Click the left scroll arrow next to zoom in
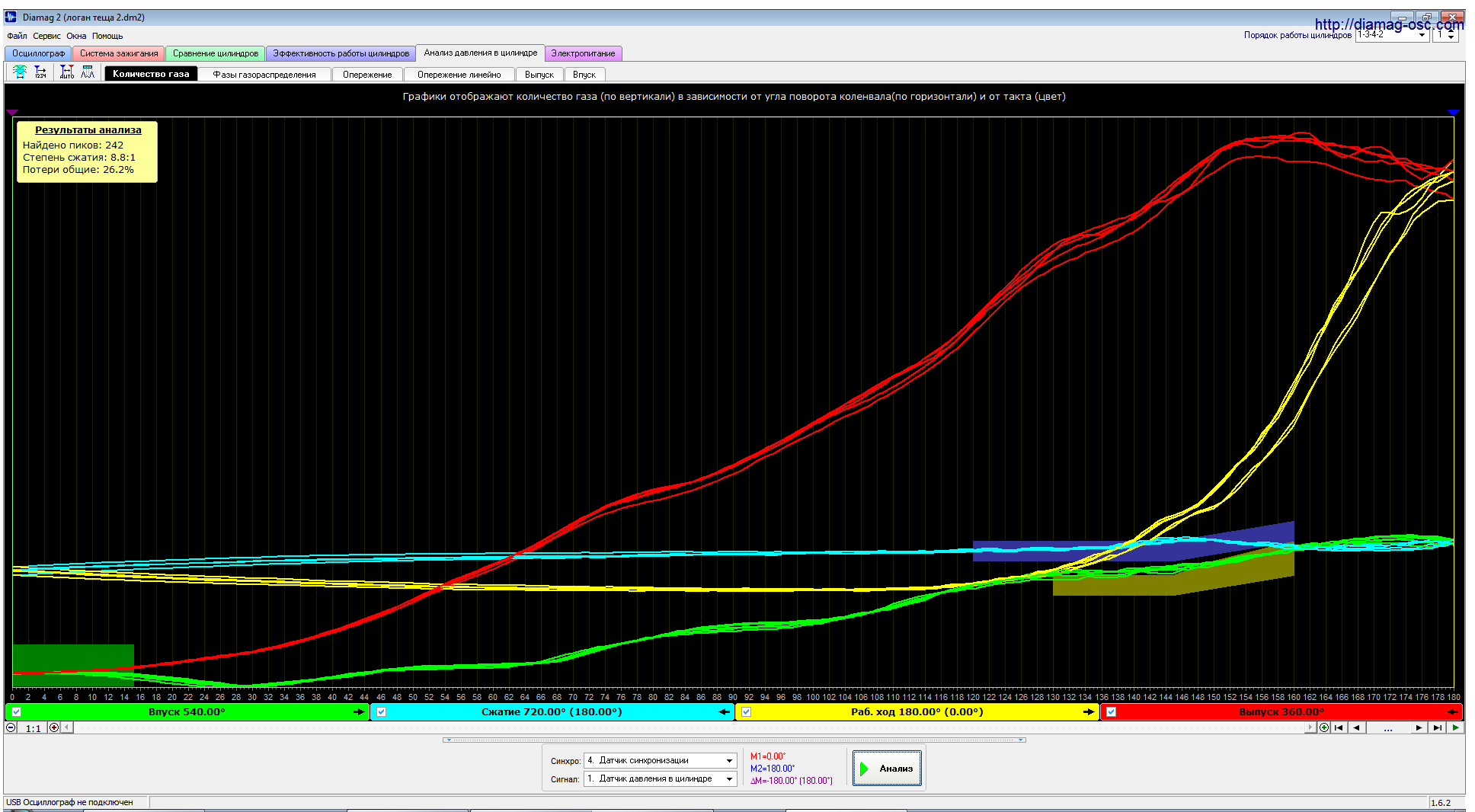Image resolution: width=1475 pixels, height=812 pixels. 67,727
